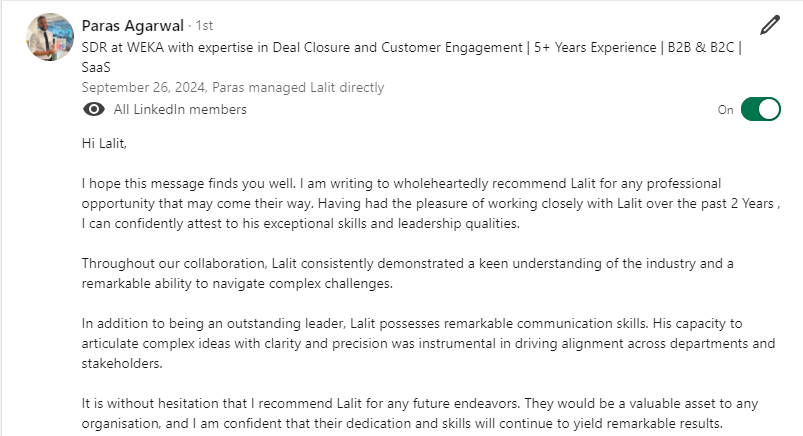The width and height of the screenshot is (803, 436).
Task: Click the "Hi Lalit," greeting line
Action: tap(105, 144)
